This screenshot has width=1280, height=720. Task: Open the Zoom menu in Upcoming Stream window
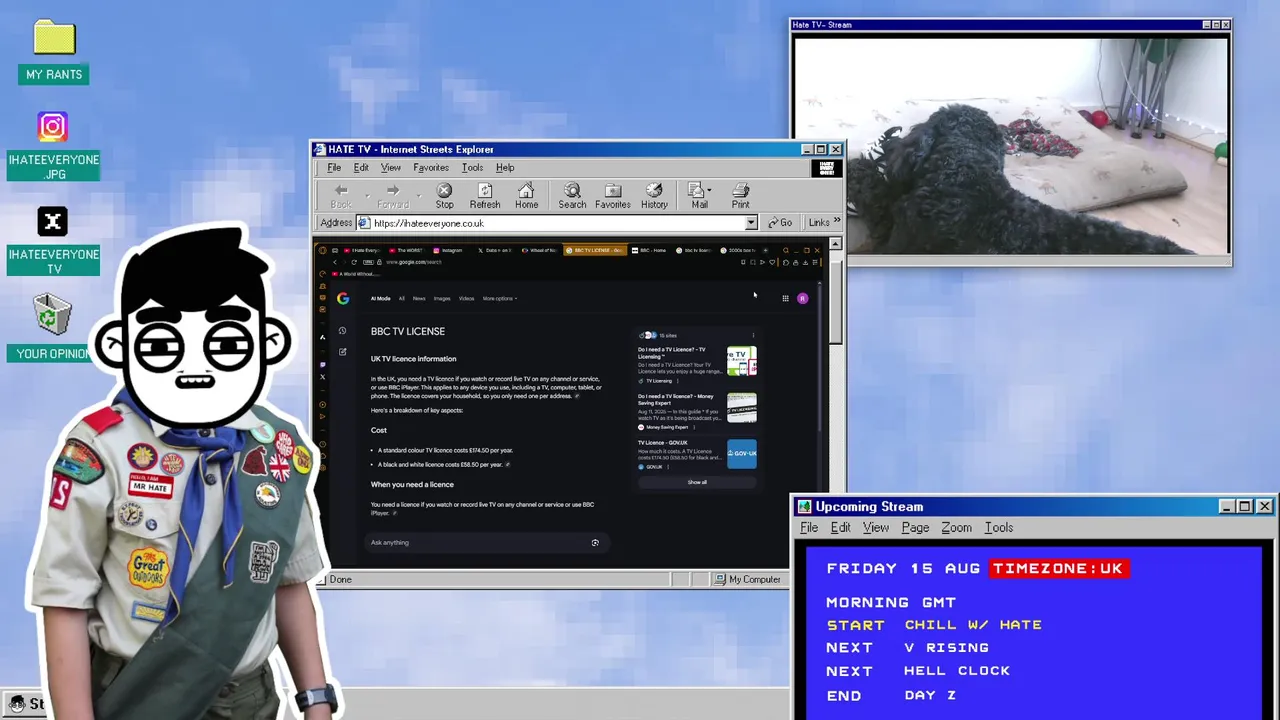pos(956,528)
